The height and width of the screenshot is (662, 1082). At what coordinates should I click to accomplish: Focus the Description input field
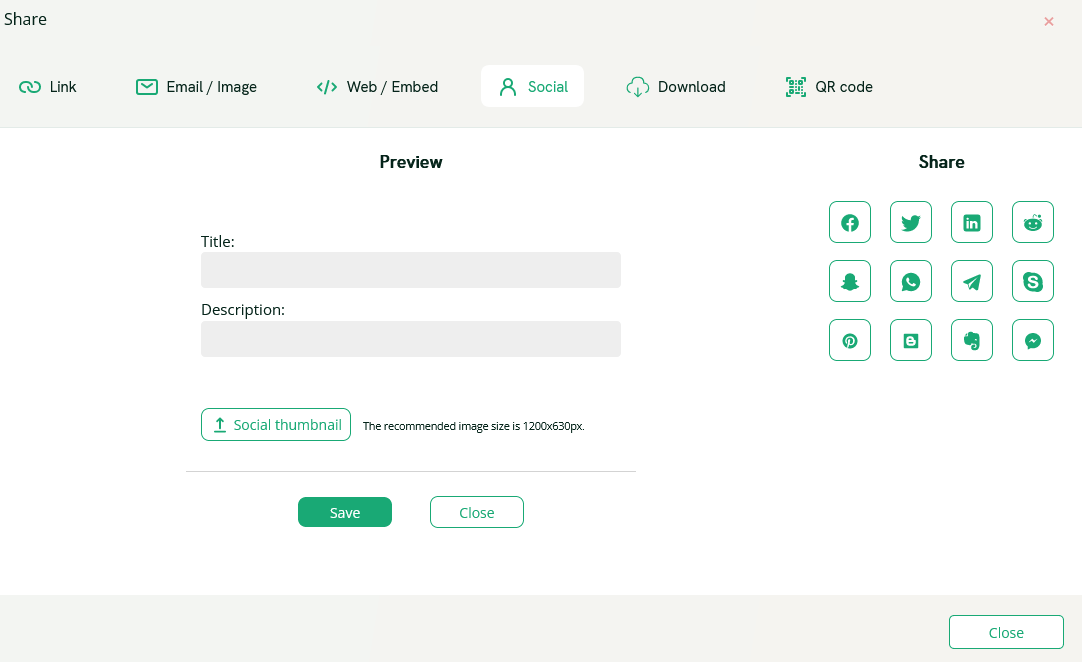[x=411, y=339]
